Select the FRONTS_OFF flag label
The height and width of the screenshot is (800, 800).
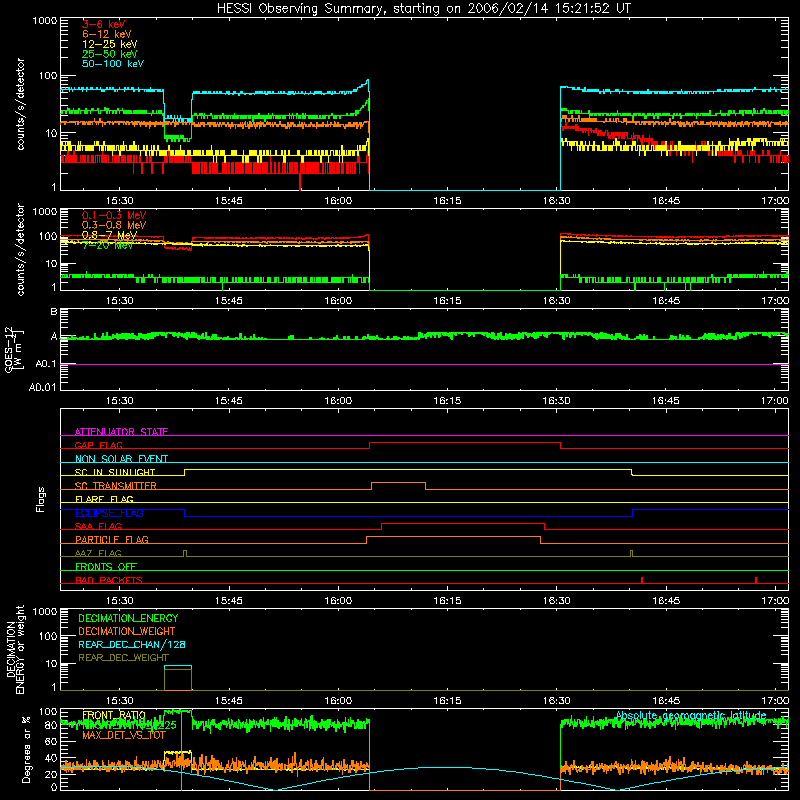point(106,566)
